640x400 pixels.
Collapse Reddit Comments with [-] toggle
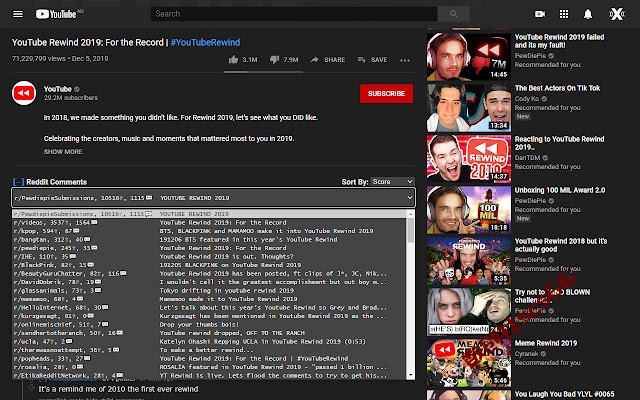tap(18, 182)
